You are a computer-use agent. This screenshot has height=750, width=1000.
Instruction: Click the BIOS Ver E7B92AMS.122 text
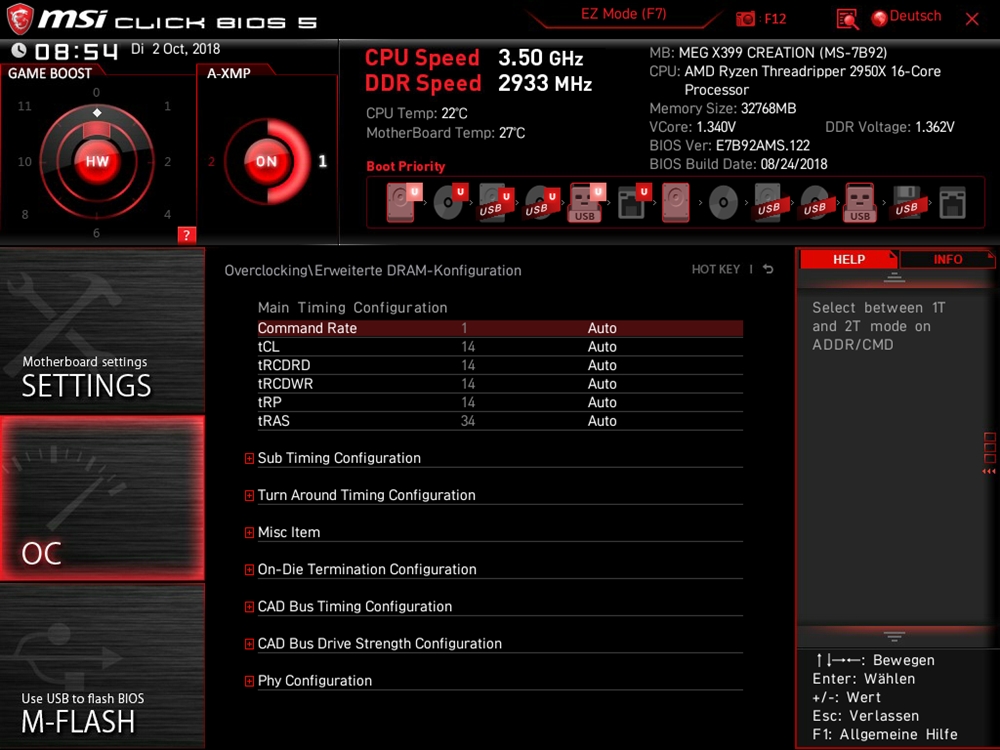coord(730,145)
